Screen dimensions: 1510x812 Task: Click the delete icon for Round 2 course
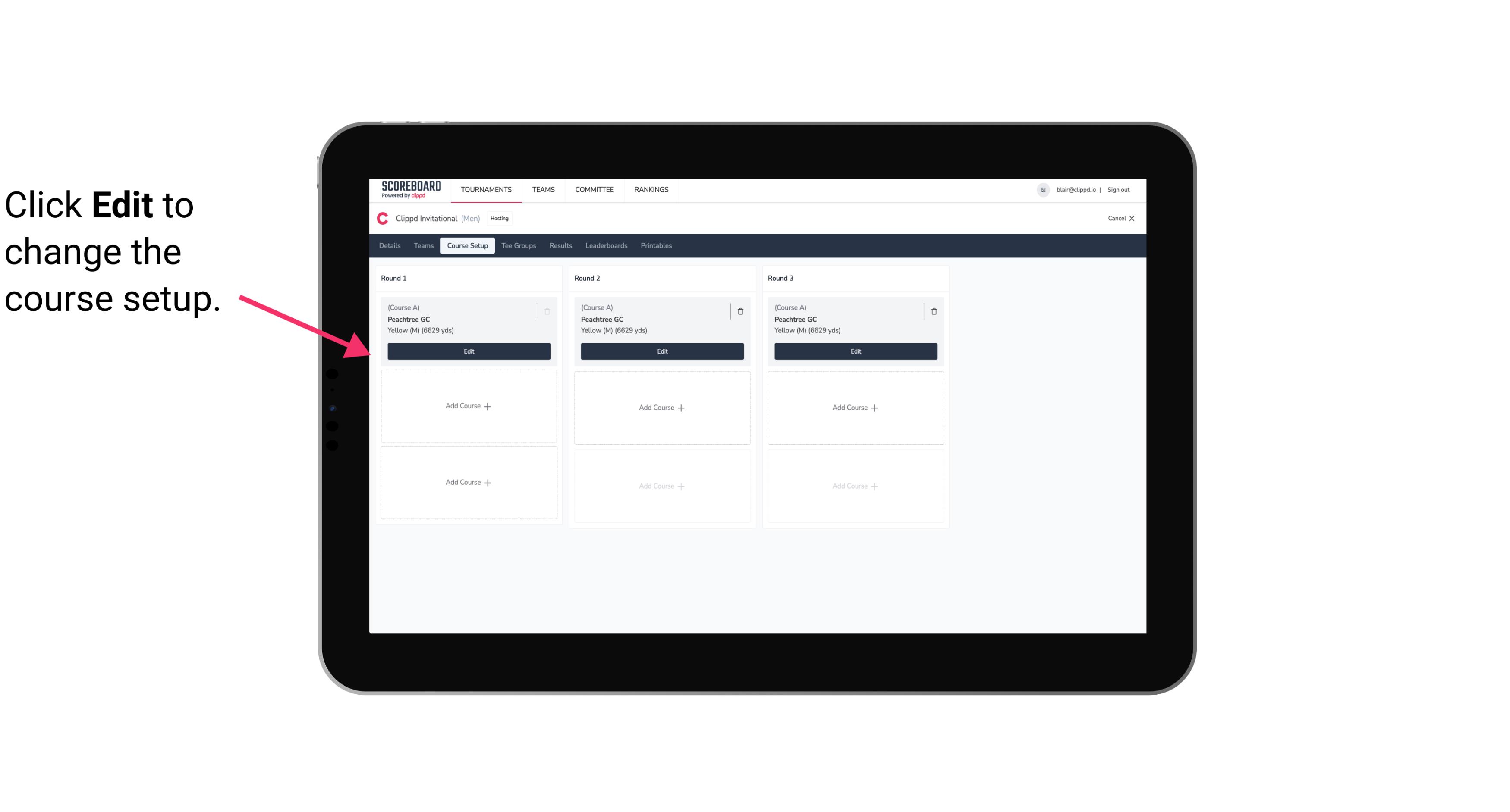(740, 311)
